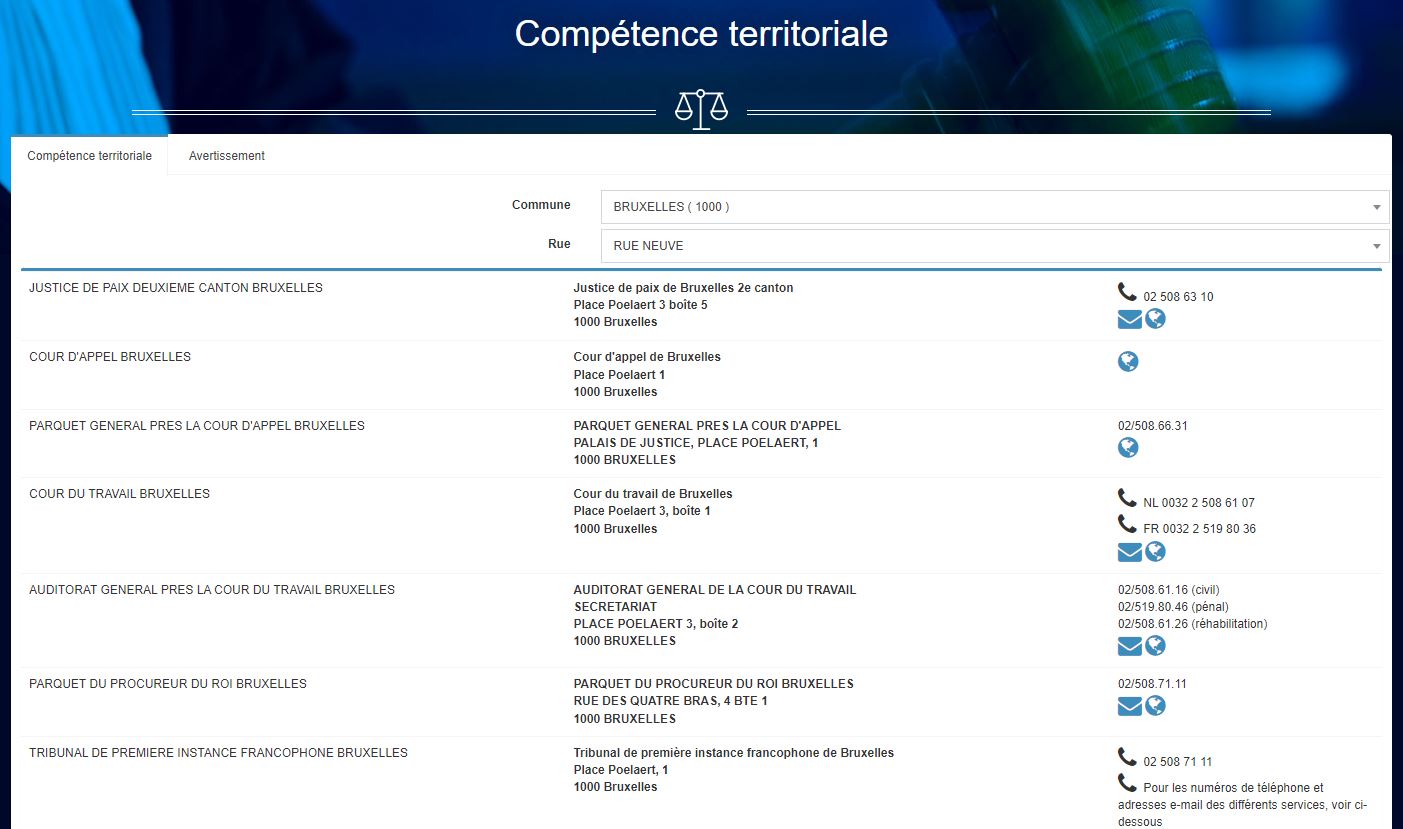Click number FR 0032 2 519 80 36
This screenshot has width=1403, height=829.
tap(1200, 529)
